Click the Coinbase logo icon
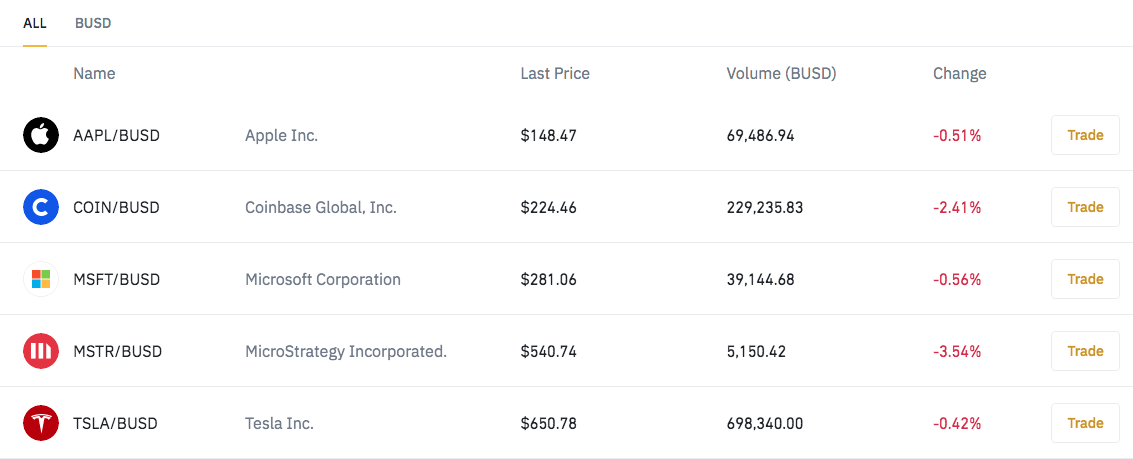The height and width of the screenshot is (459, 1133). [x=40, y=207]
